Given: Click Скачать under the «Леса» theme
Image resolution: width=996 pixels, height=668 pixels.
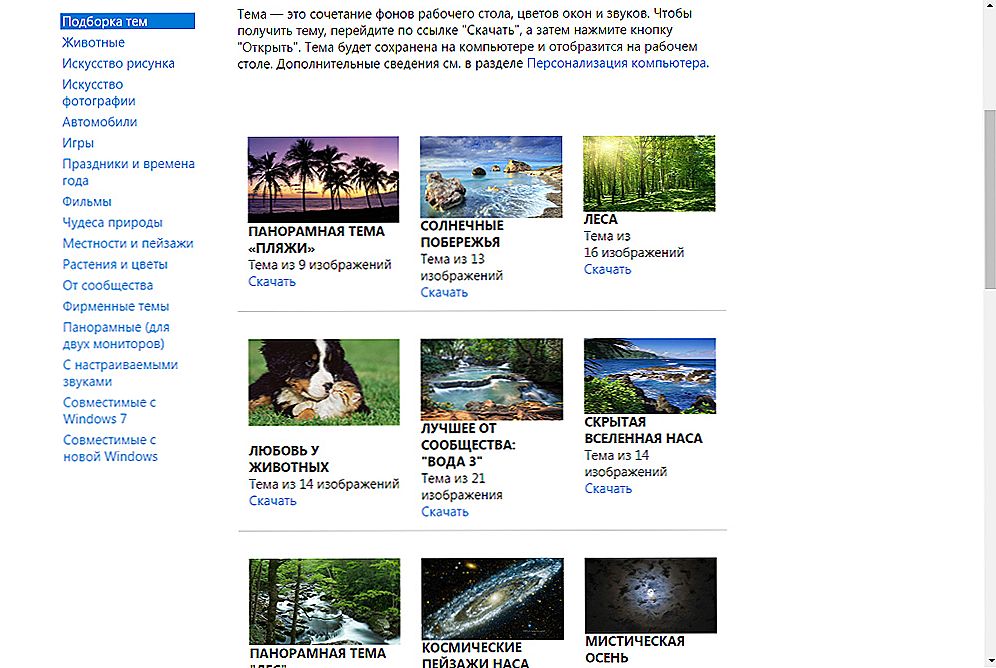Looking at the screenshot, I should coord(608,270).
